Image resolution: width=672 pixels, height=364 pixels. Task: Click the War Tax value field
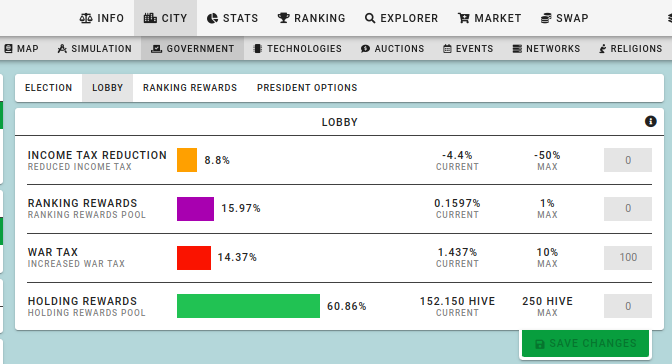point(628,258)
